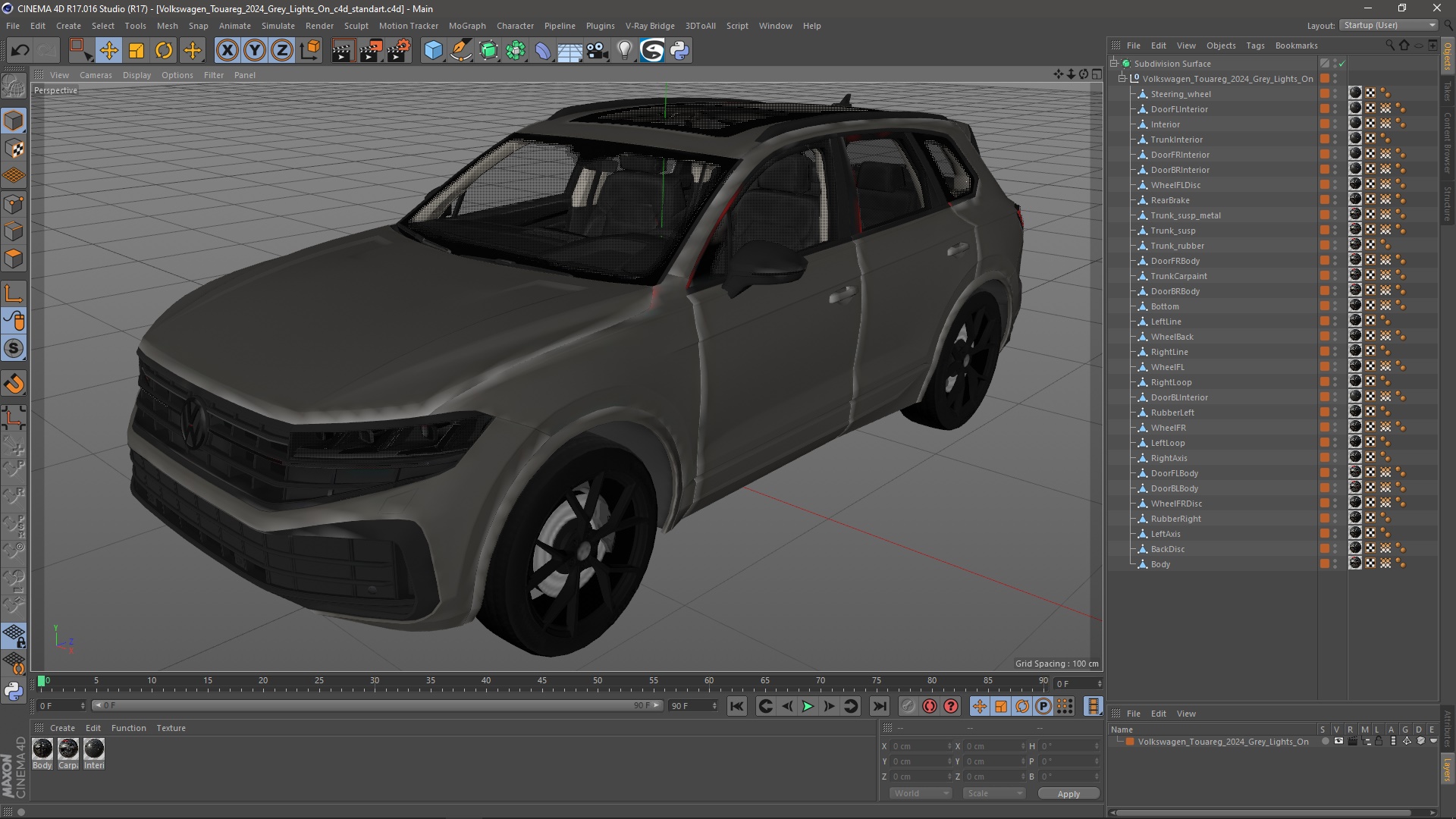Screen dimensions: 1456x819
Task: Select the Interi material thumbnail
Action: pos(94,749)
